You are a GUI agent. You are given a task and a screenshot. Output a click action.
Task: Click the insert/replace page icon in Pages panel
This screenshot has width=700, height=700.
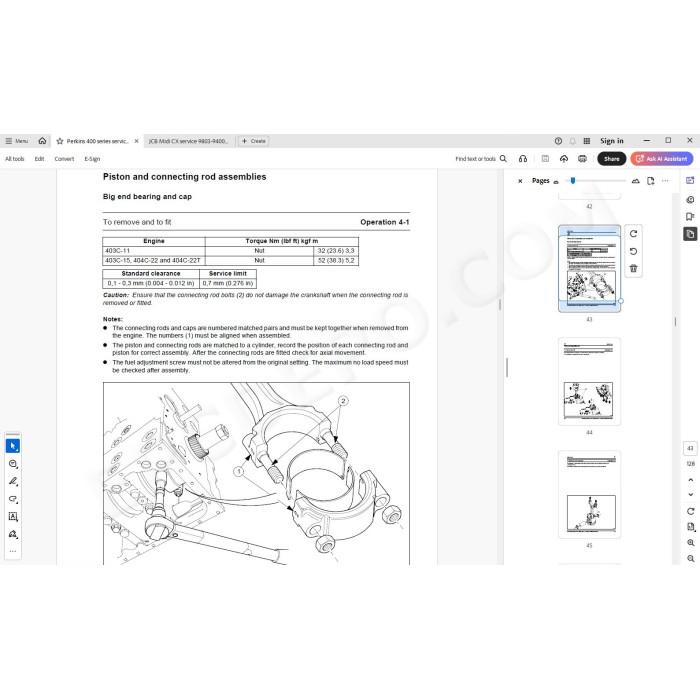[651, 181]
